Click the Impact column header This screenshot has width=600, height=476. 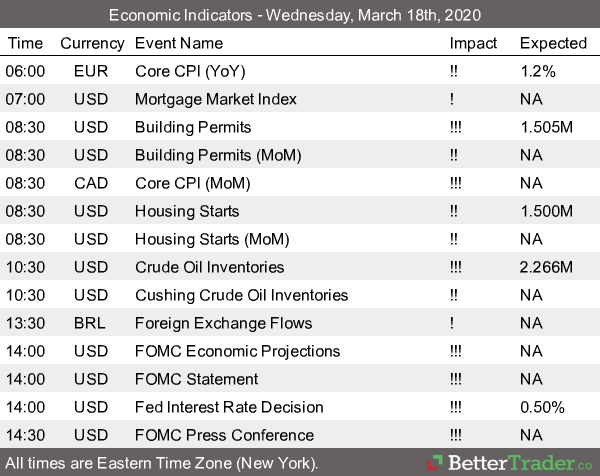point(473,43)
